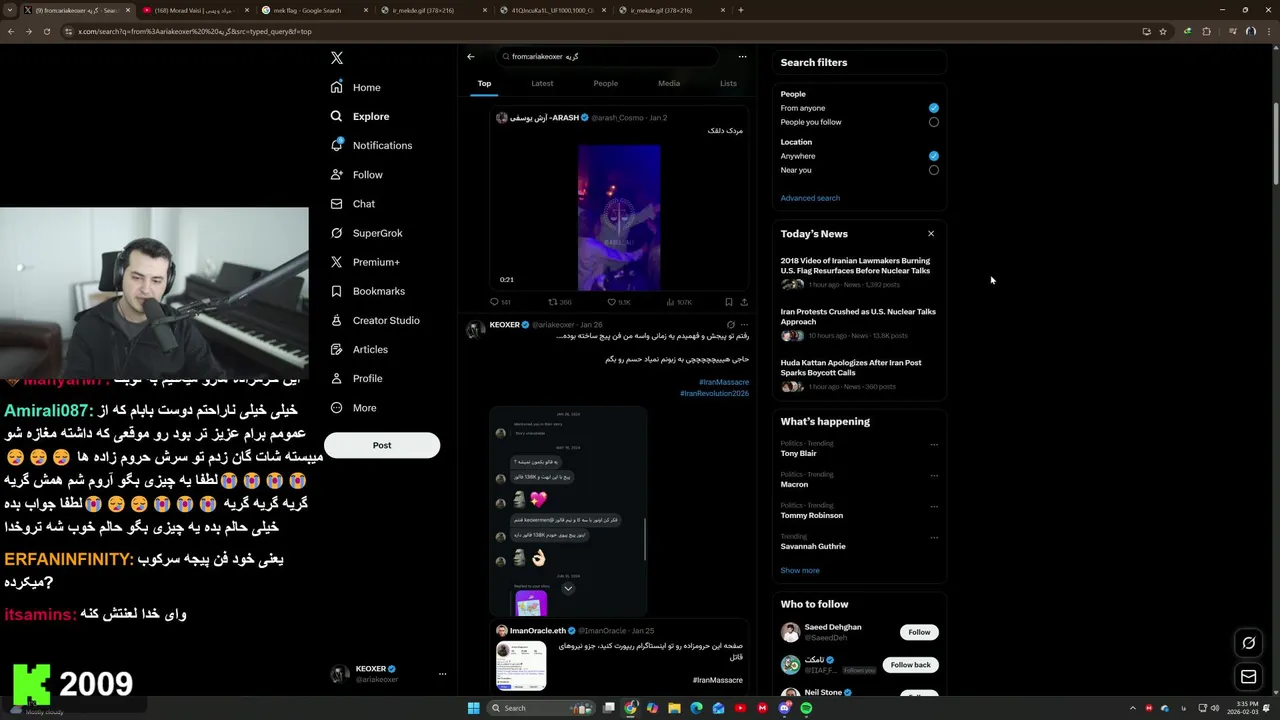Expand the chat image chevron in KEOXER post

568,588
